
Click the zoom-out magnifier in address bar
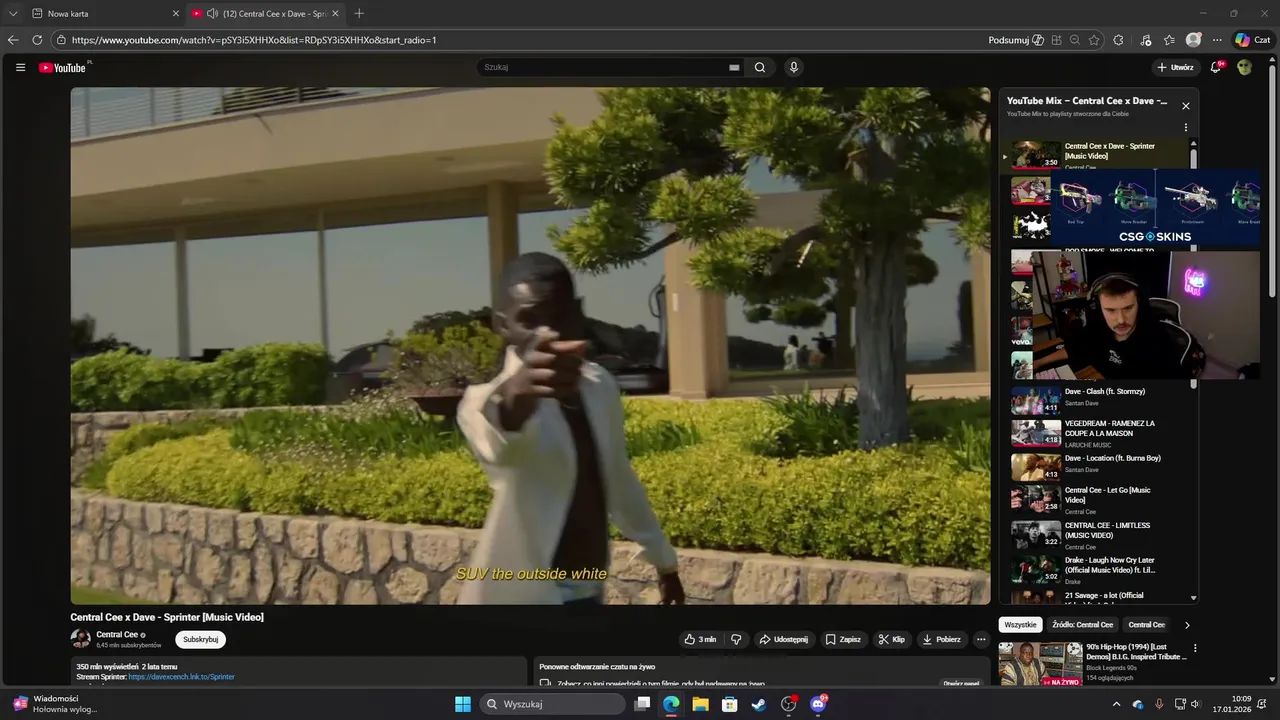(x=1074, y=40)
